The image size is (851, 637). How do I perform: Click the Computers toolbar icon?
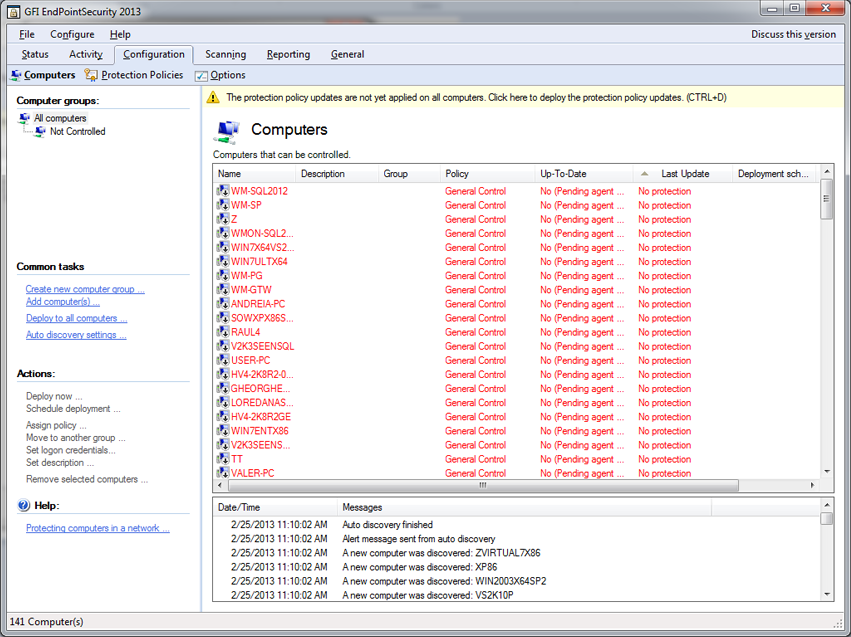(x=16, y=75)
